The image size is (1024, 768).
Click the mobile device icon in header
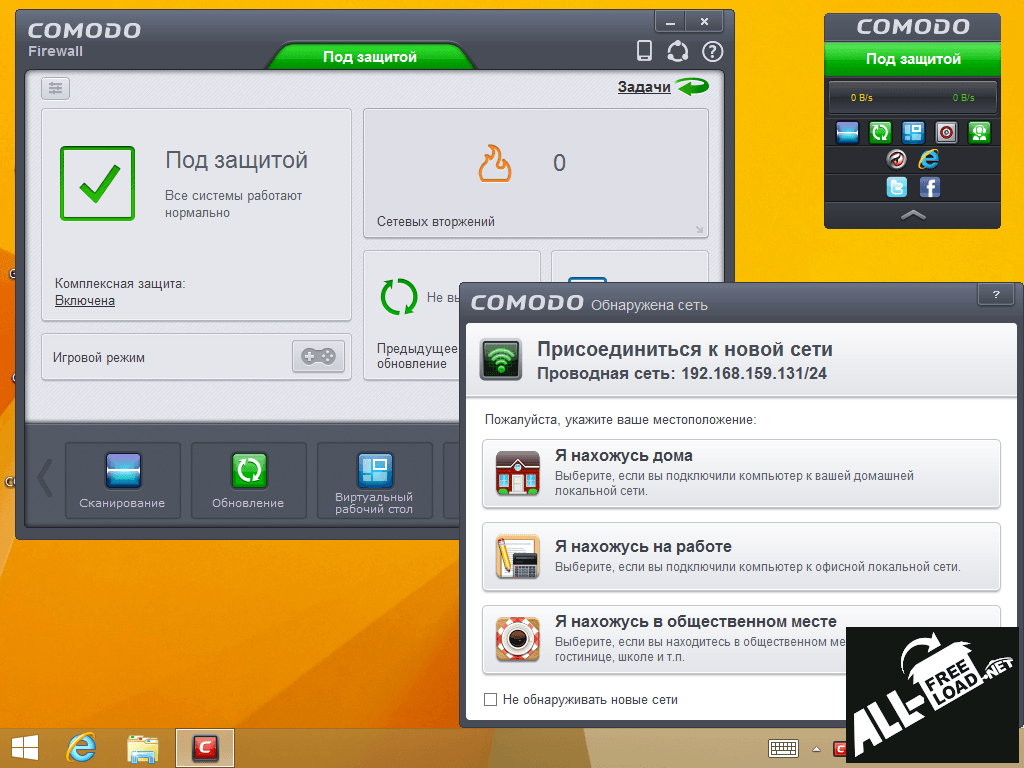point(645,51)
